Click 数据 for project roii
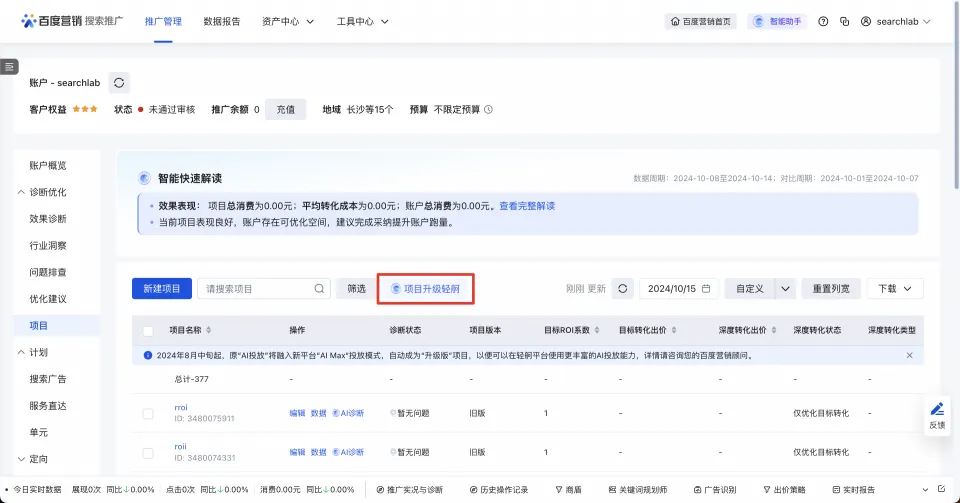Viewport: 960px width, 503px height. coord(318,452)
